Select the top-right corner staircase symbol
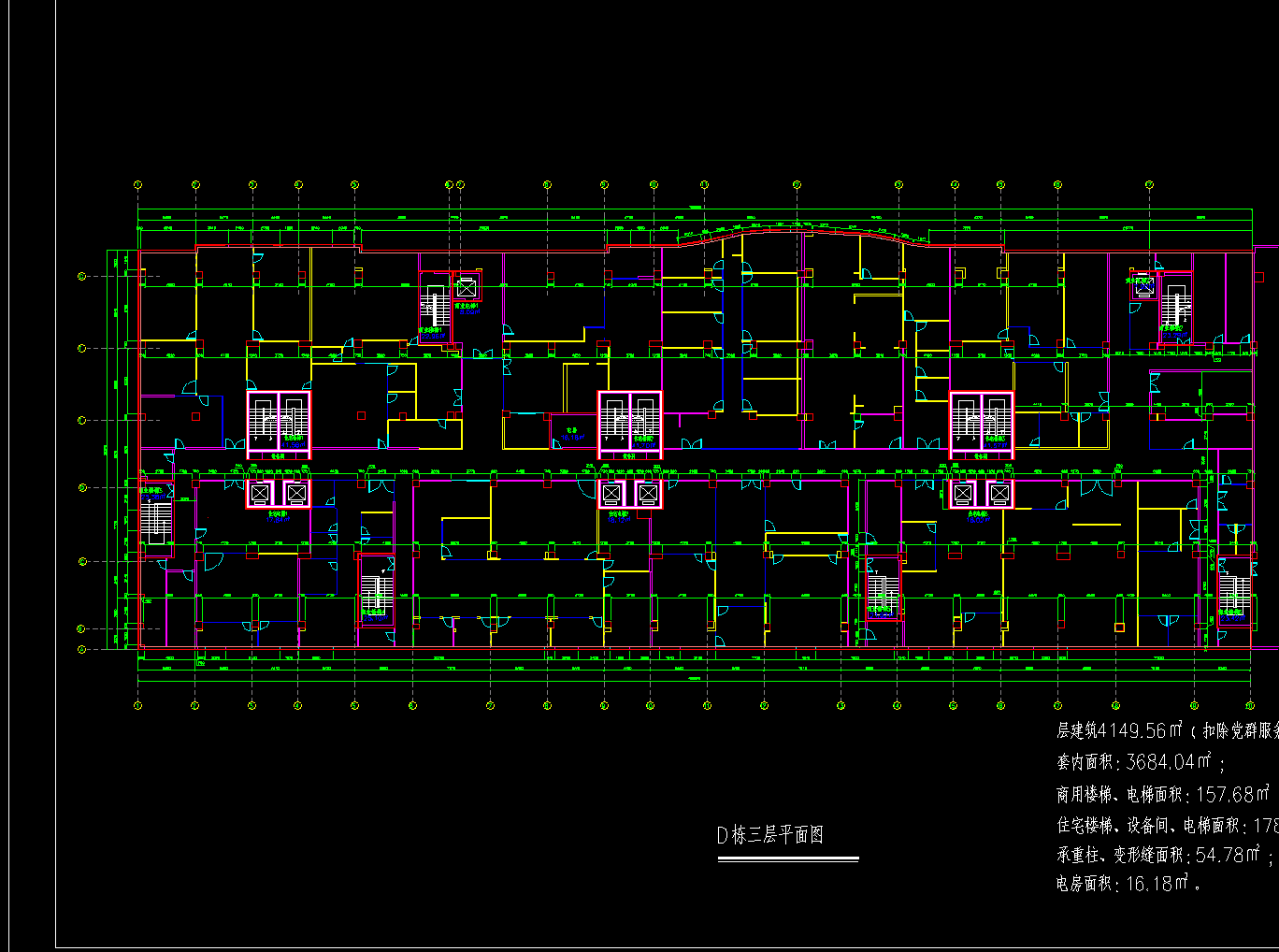Viewport: 1279px width, 952px height. pyautogui.click(x=1175, y=307)
